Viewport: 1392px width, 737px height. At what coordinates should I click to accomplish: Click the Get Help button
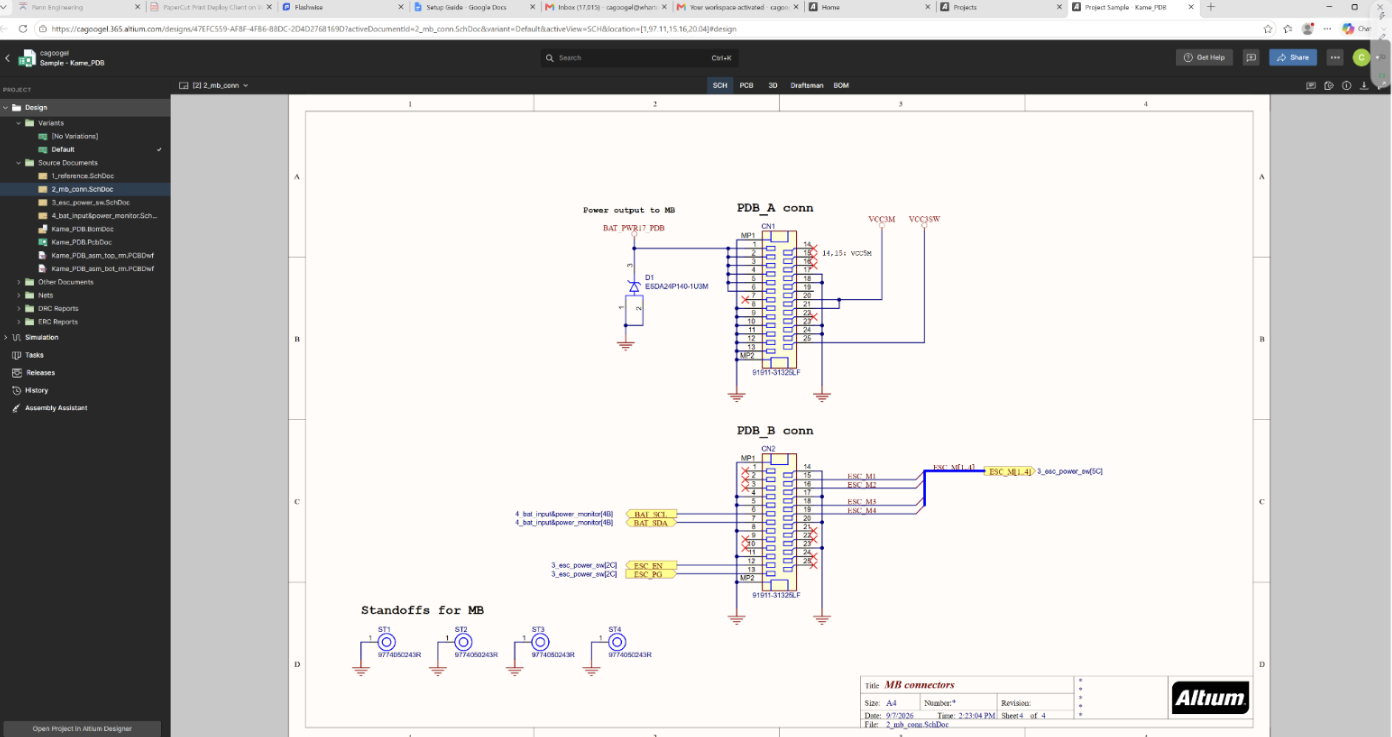click(1204, 57)
